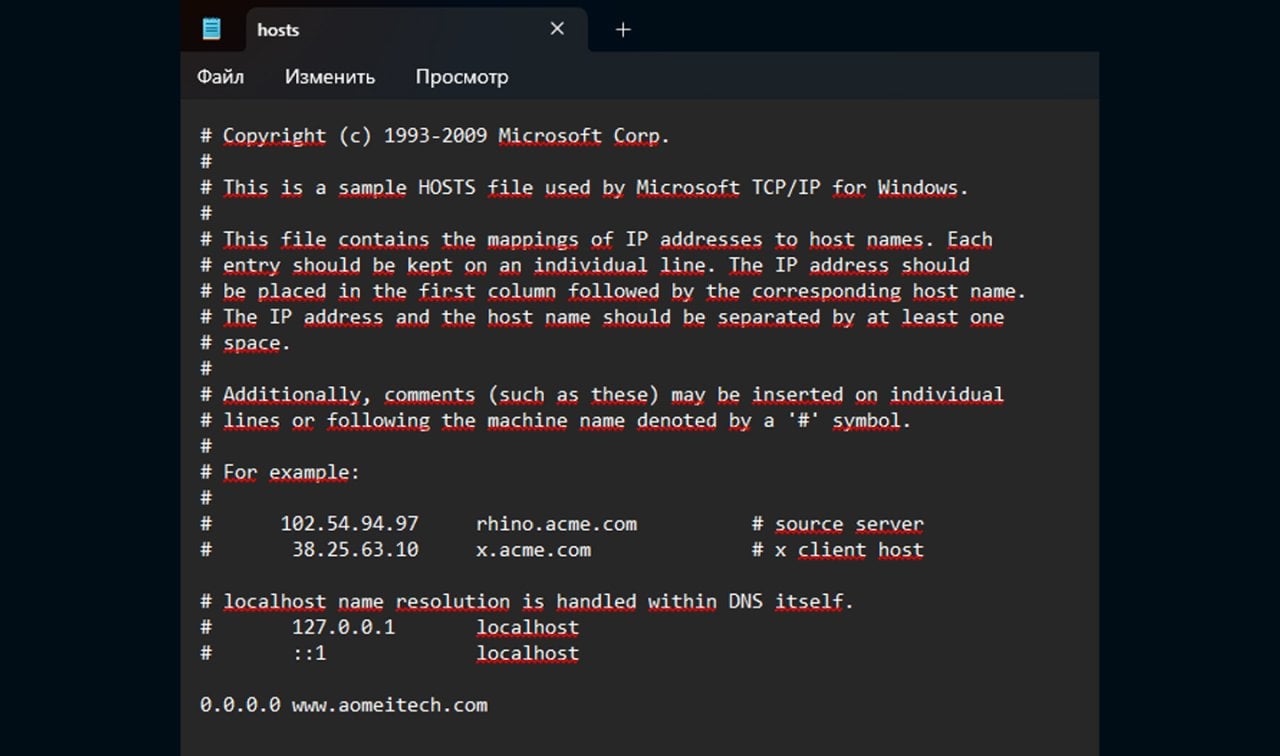Click on the 102.54.94.97 IP address
Screen dimensions: 1280x756
pos(349,524)
